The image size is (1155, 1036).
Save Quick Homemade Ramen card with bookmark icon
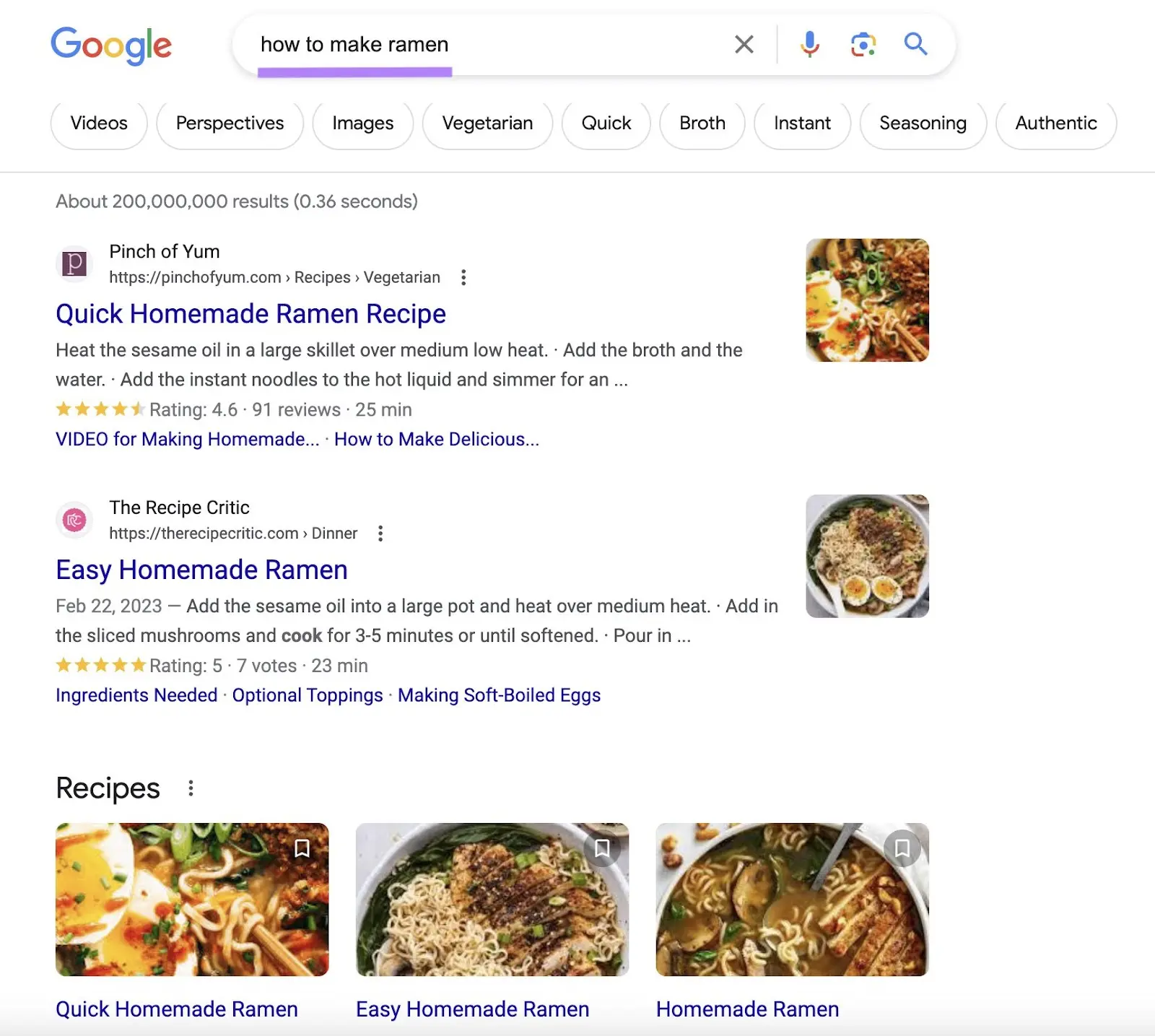coord(302,848)
